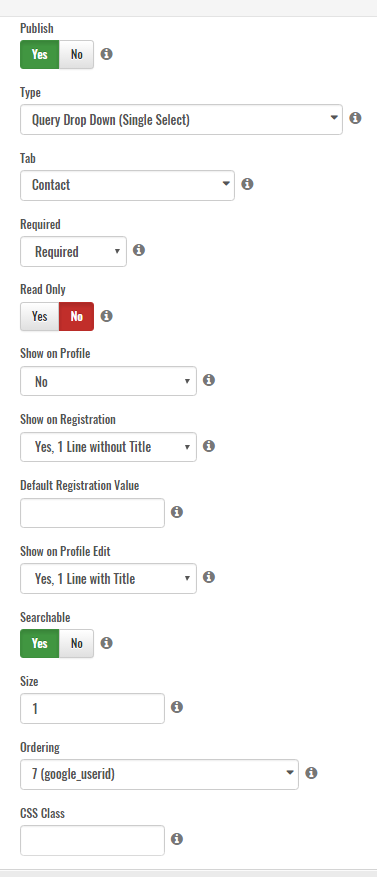
Task: Click into the Size input field
Action: coord(92,709)
